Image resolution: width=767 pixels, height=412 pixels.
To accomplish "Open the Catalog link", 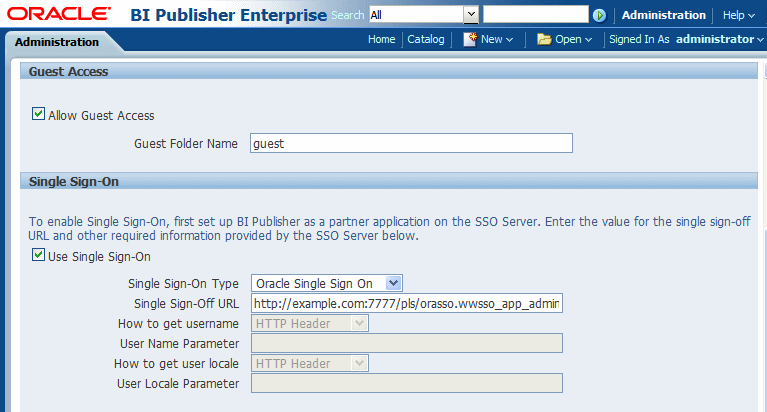I will [426, 39].
